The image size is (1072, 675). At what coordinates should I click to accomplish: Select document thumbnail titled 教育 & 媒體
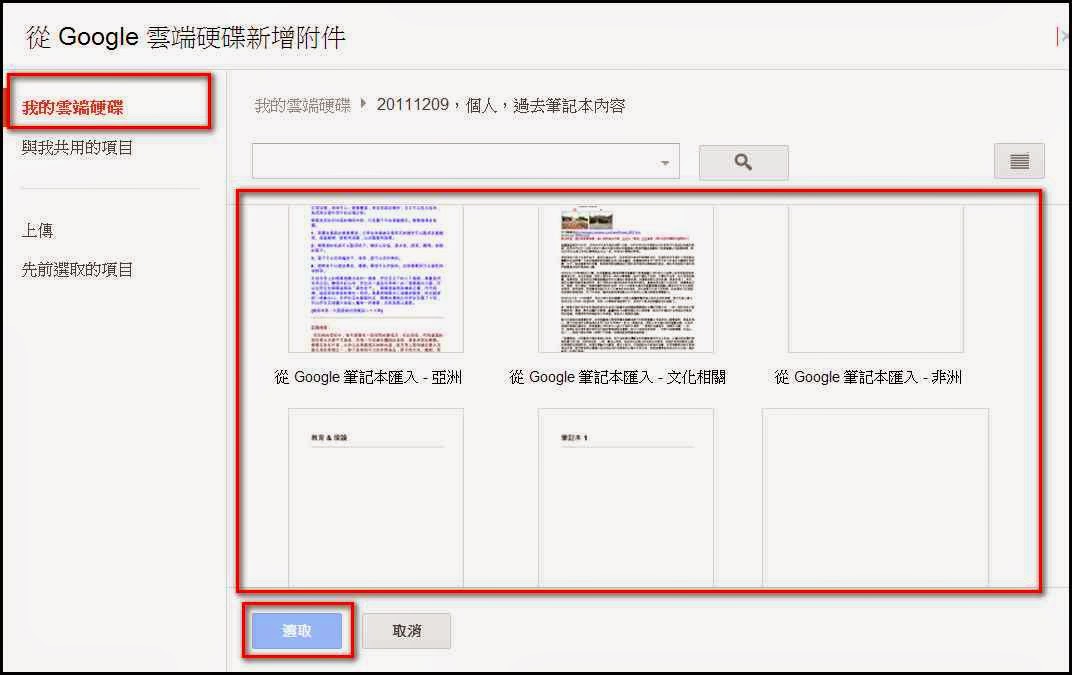point(375,497)
